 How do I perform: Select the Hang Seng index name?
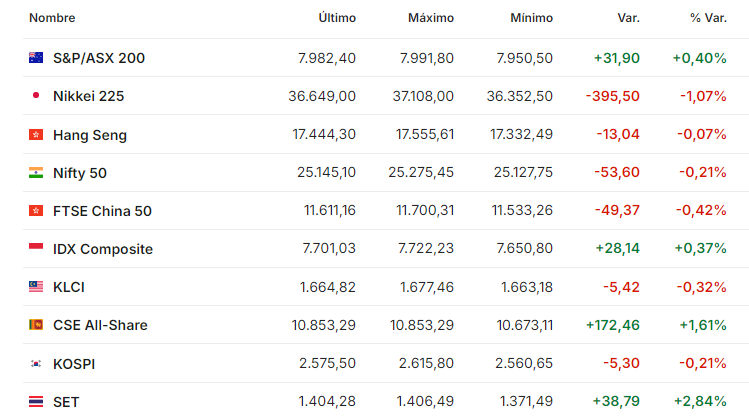tap(90, 135)
